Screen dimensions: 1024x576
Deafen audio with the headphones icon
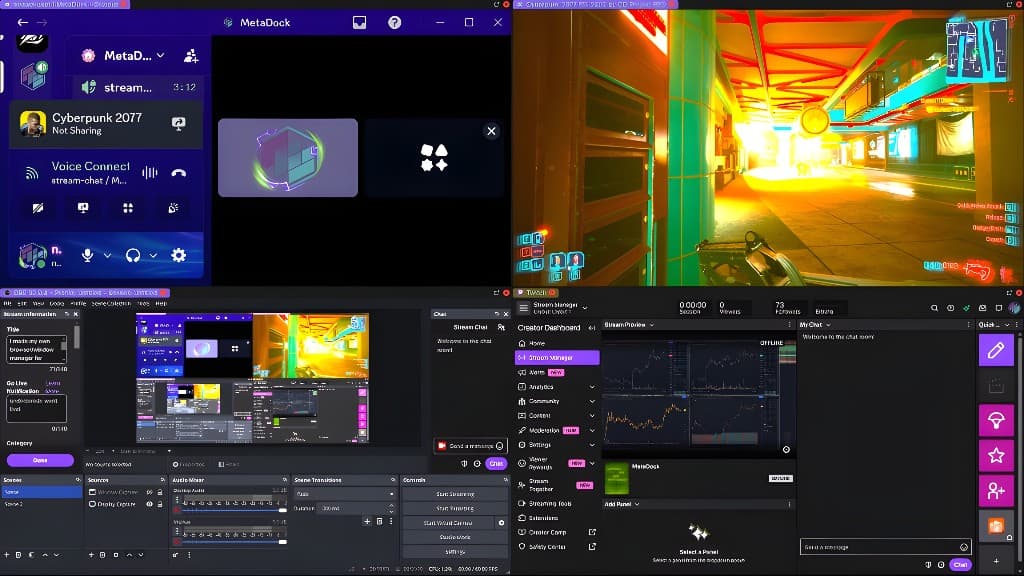tap(133, 256)
